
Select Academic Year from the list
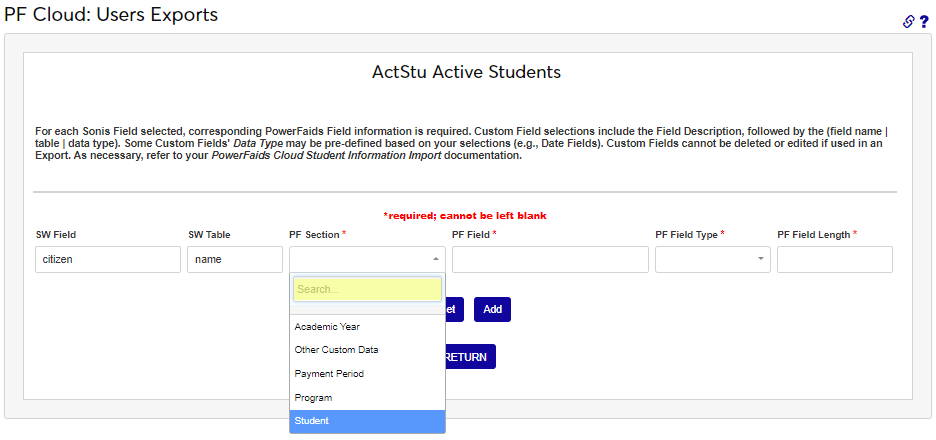[327, 327]
